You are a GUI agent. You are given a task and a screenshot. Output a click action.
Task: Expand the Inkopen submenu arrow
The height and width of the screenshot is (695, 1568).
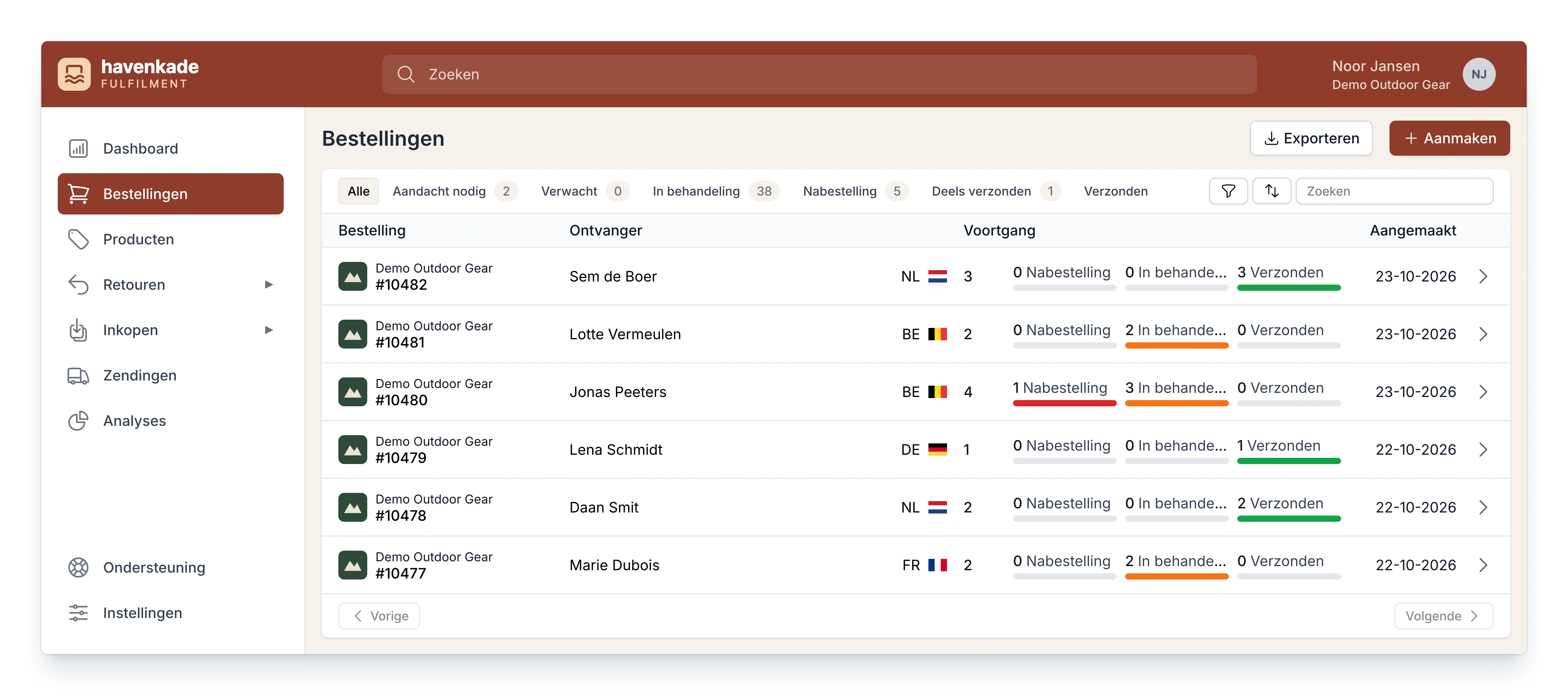click(x=269, y=330)
